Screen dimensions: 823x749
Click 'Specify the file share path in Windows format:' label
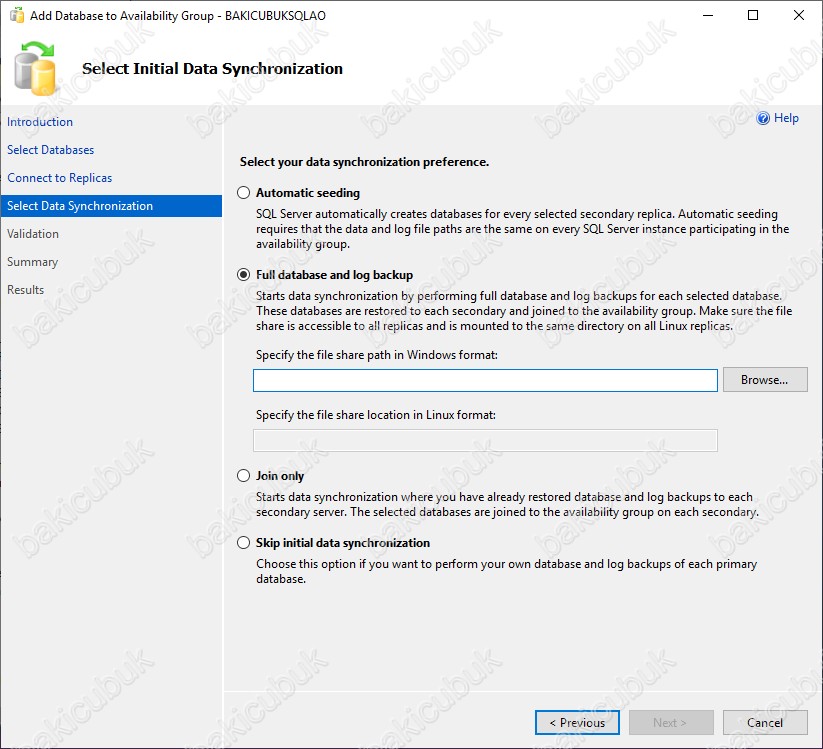376,355
